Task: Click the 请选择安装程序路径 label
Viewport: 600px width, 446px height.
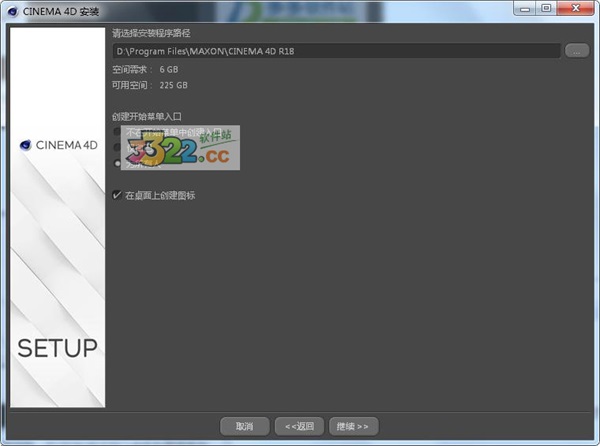Action: (151, 33)
